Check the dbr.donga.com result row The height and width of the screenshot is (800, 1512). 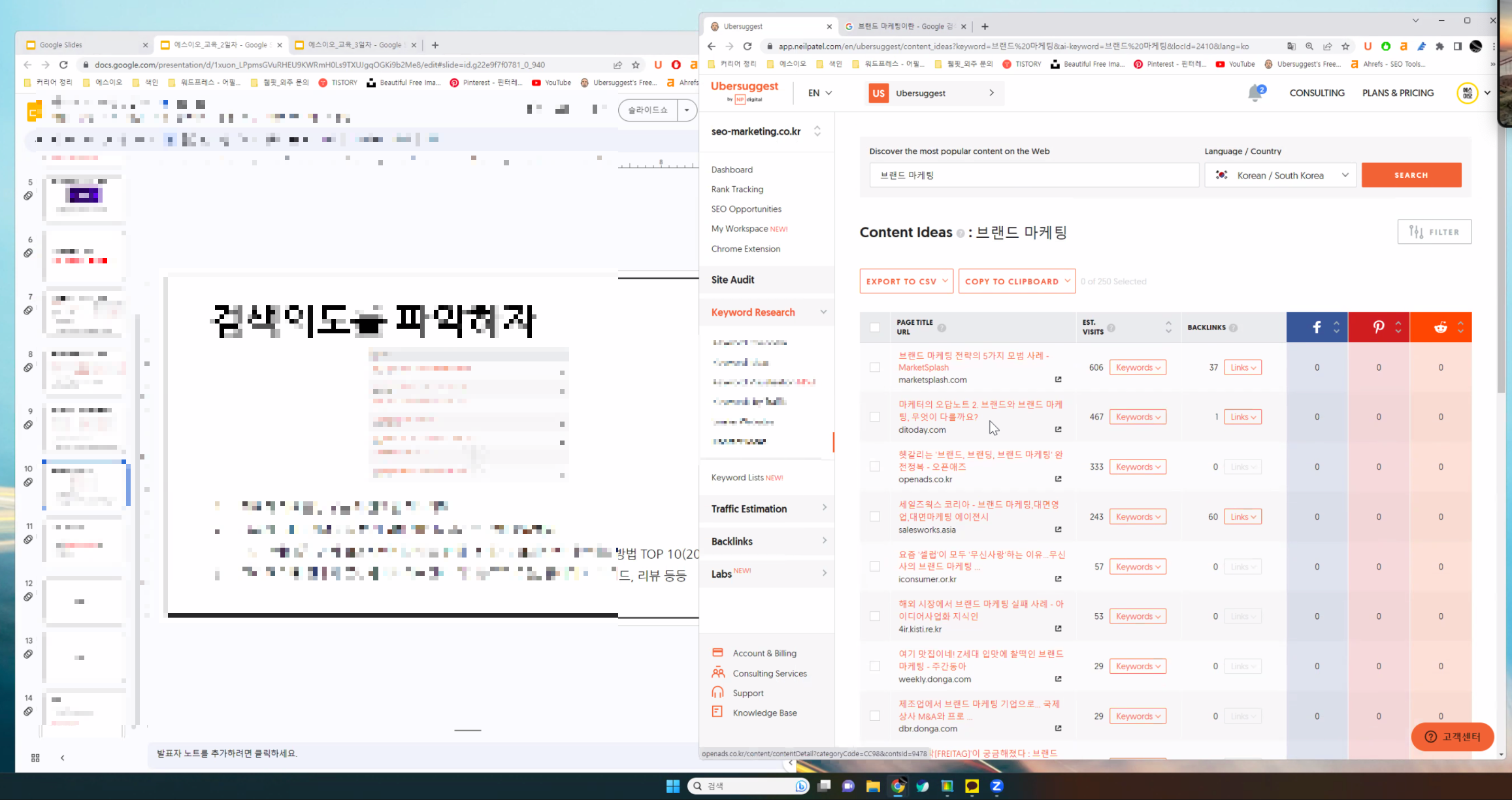875,716
